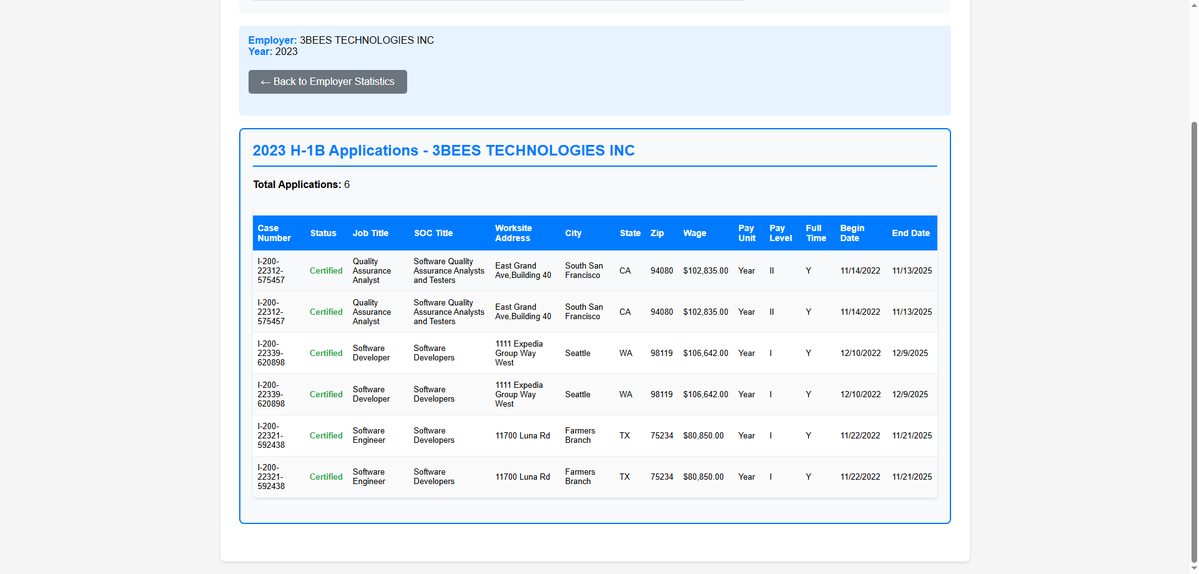Select first row case number I-200-22312-575457

[x=271, y=271]
